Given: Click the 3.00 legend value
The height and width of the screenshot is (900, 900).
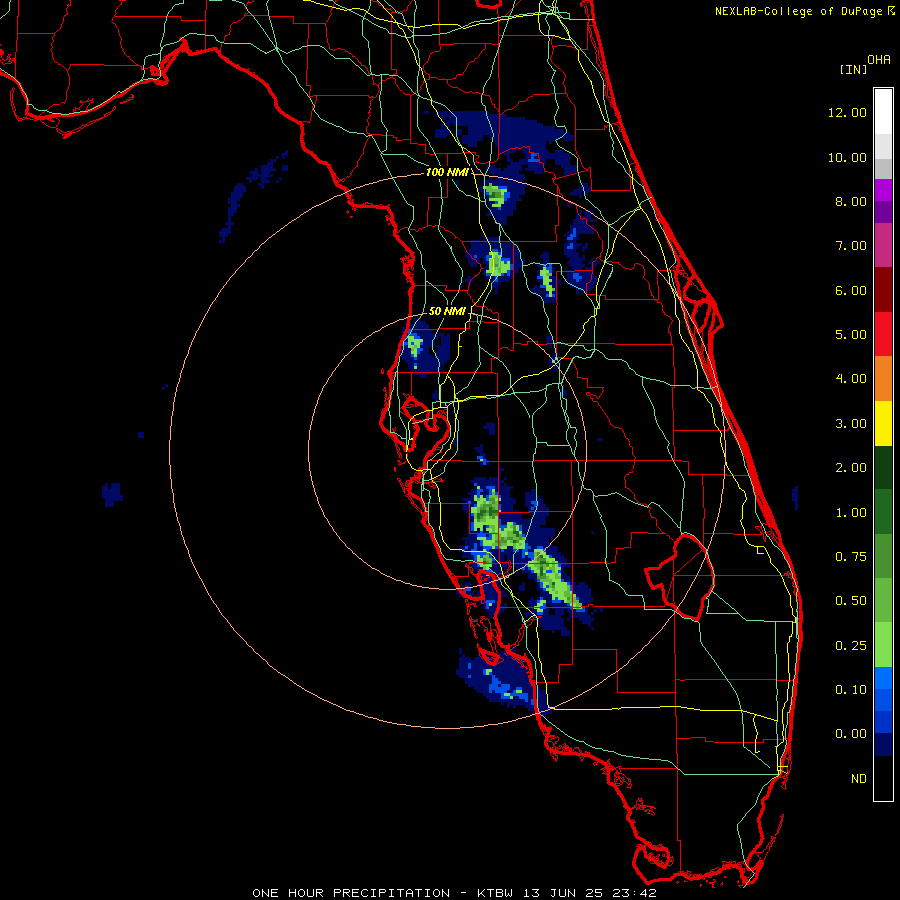Looking at the screenshot, I should coord(851,424).
